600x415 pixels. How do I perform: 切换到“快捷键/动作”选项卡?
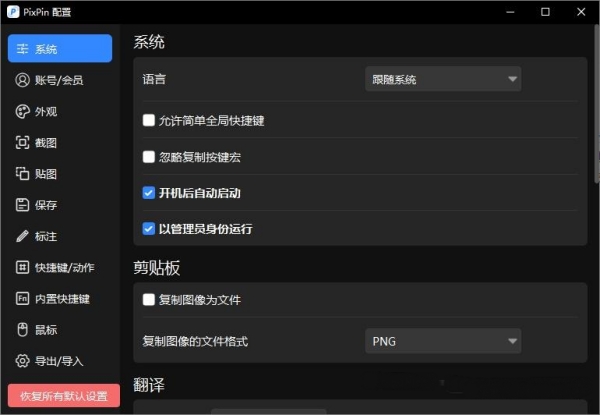click(x=60, y=267)
